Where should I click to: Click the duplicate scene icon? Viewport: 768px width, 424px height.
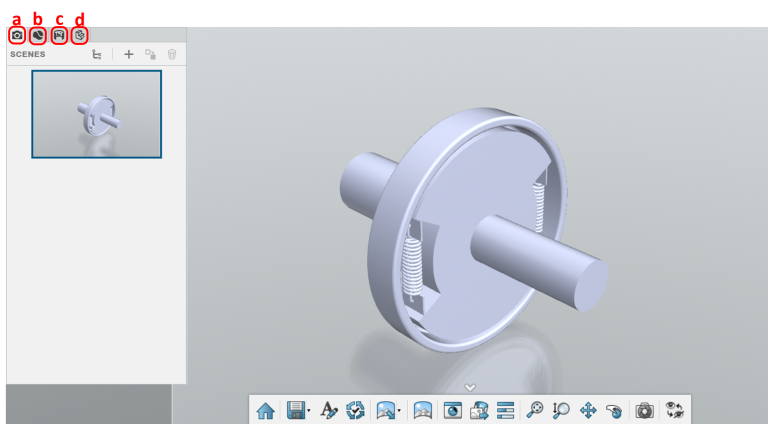[150, 54]
